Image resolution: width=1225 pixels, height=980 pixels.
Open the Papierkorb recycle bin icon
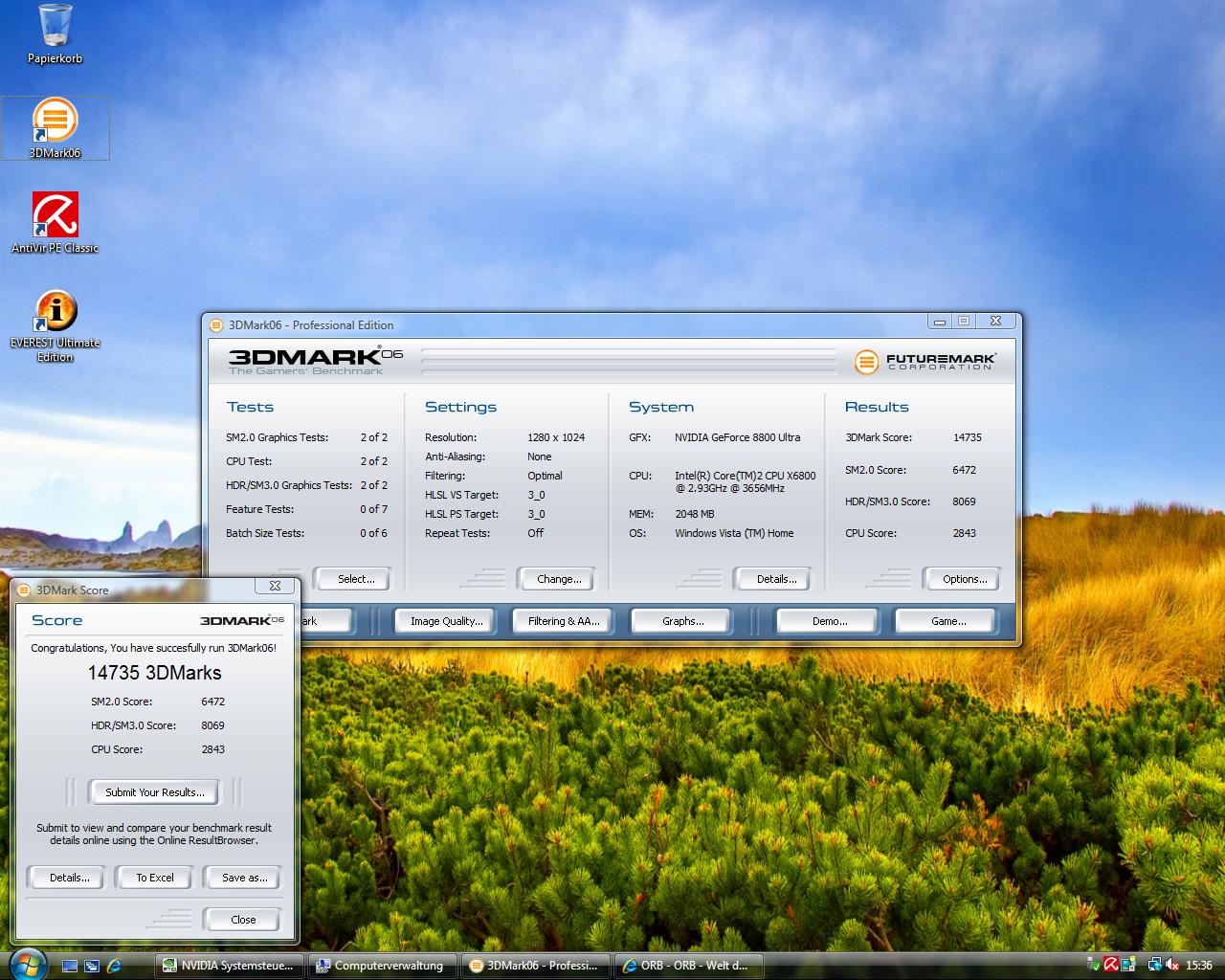(x=55, y=34)
